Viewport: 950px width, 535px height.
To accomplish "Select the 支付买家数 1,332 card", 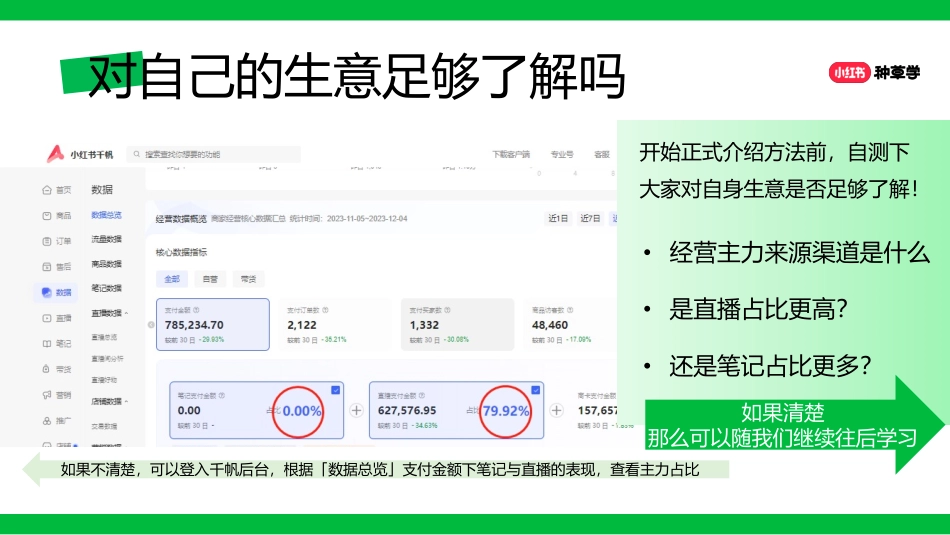I will [x=457, y=324].
